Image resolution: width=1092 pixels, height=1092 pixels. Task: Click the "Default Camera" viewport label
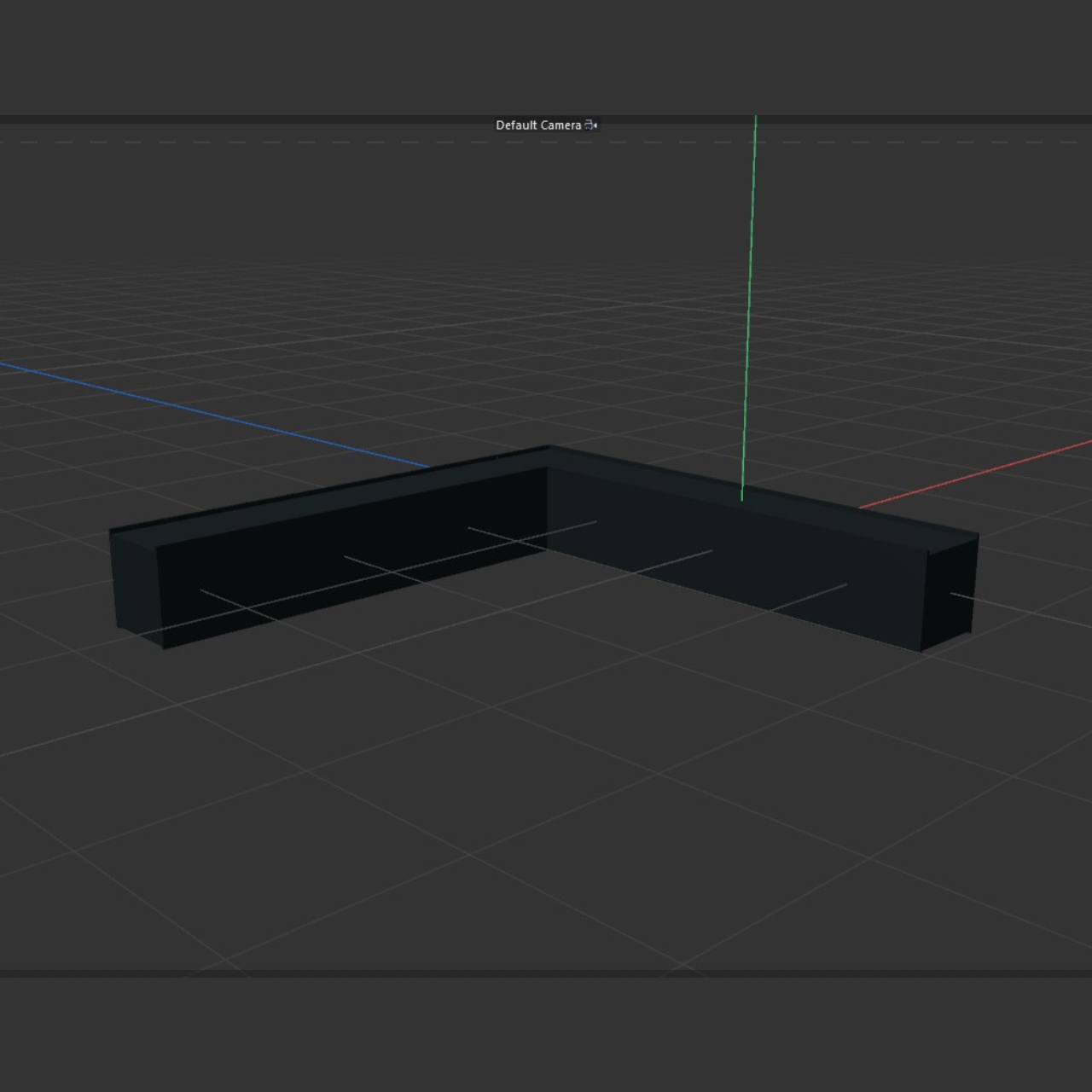coord(538,125)
